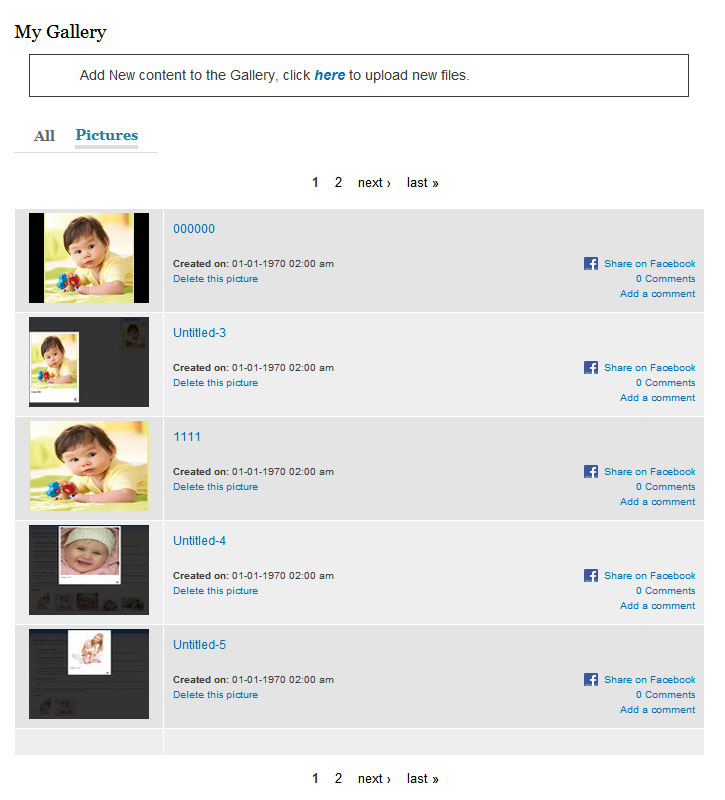Screen dimensions: 725x800
Task: Delete the 000000 picture
Action: point(215,279)
